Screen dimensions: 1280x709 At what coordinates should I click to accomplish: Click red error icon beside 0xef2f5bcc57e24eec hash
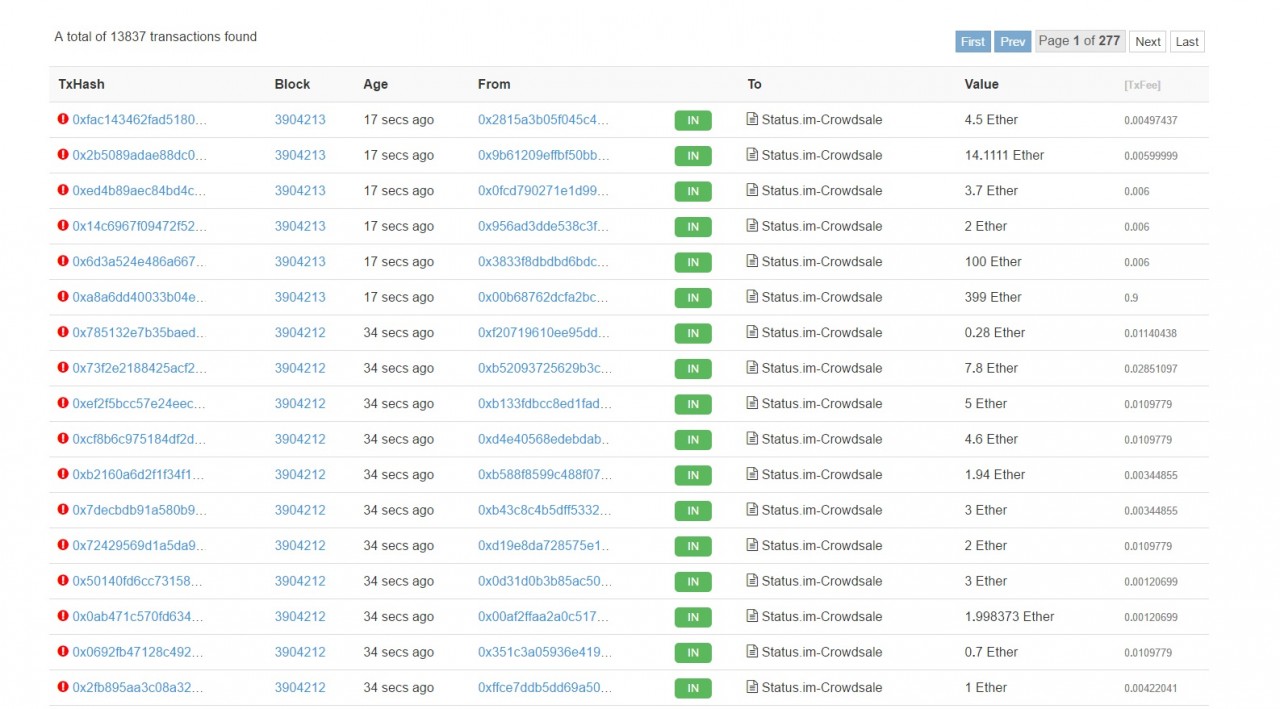tap(64, 404)
